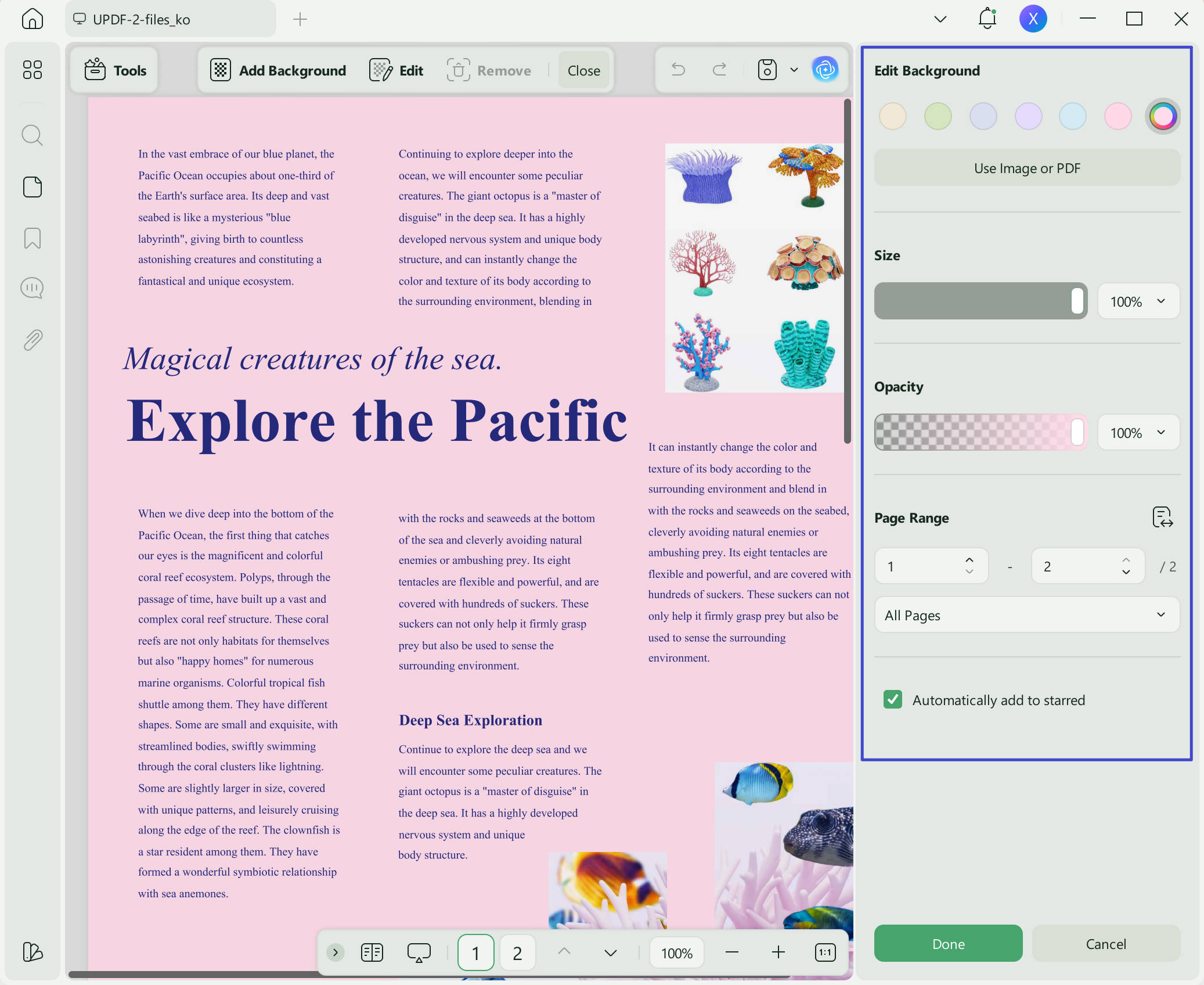Zoom out with the minus icon
Screen dimensions: 1204x985
click(732, 952)
